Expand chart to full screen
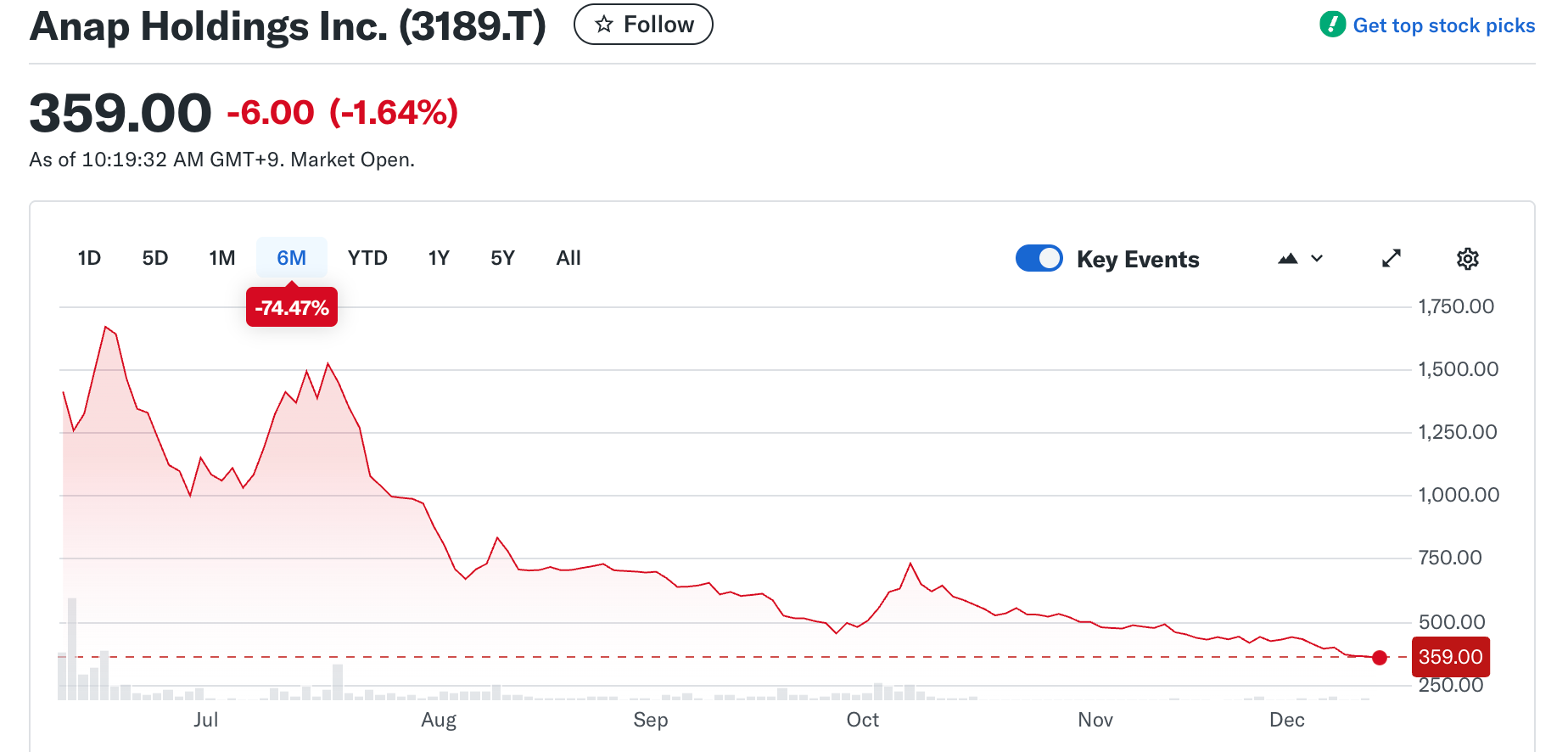Screen dimensions: 1568x752 [1392, 259]
